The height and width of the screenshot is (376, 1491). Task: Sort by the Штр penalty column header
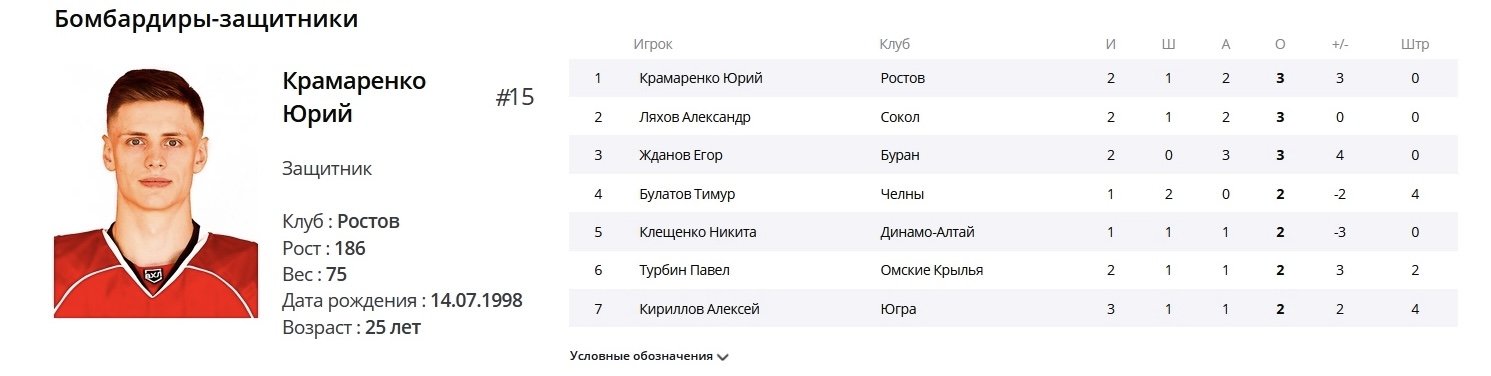point(1415,44)
